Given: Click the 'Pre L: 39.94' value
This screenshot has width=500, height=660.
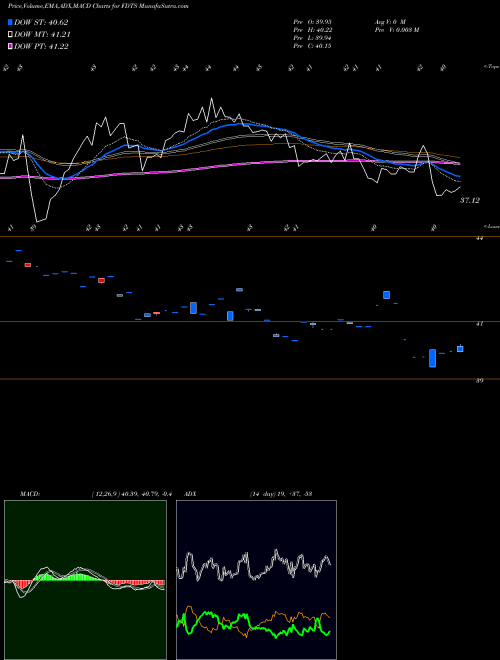Looking at the screenshot, I should pos(313,38).
